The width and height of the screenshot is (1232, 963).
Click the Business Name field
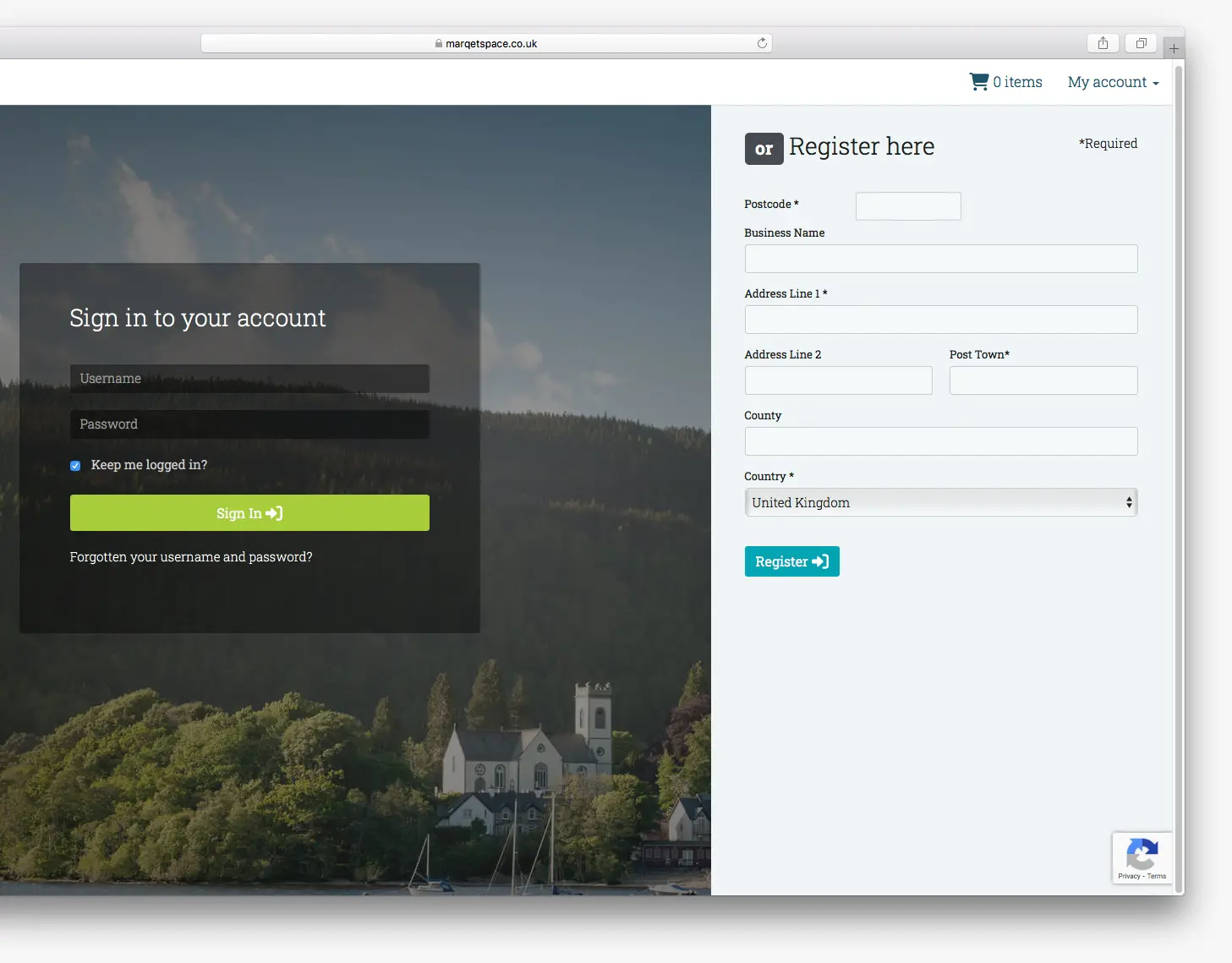pyautogui.click(x=941, y=259)
